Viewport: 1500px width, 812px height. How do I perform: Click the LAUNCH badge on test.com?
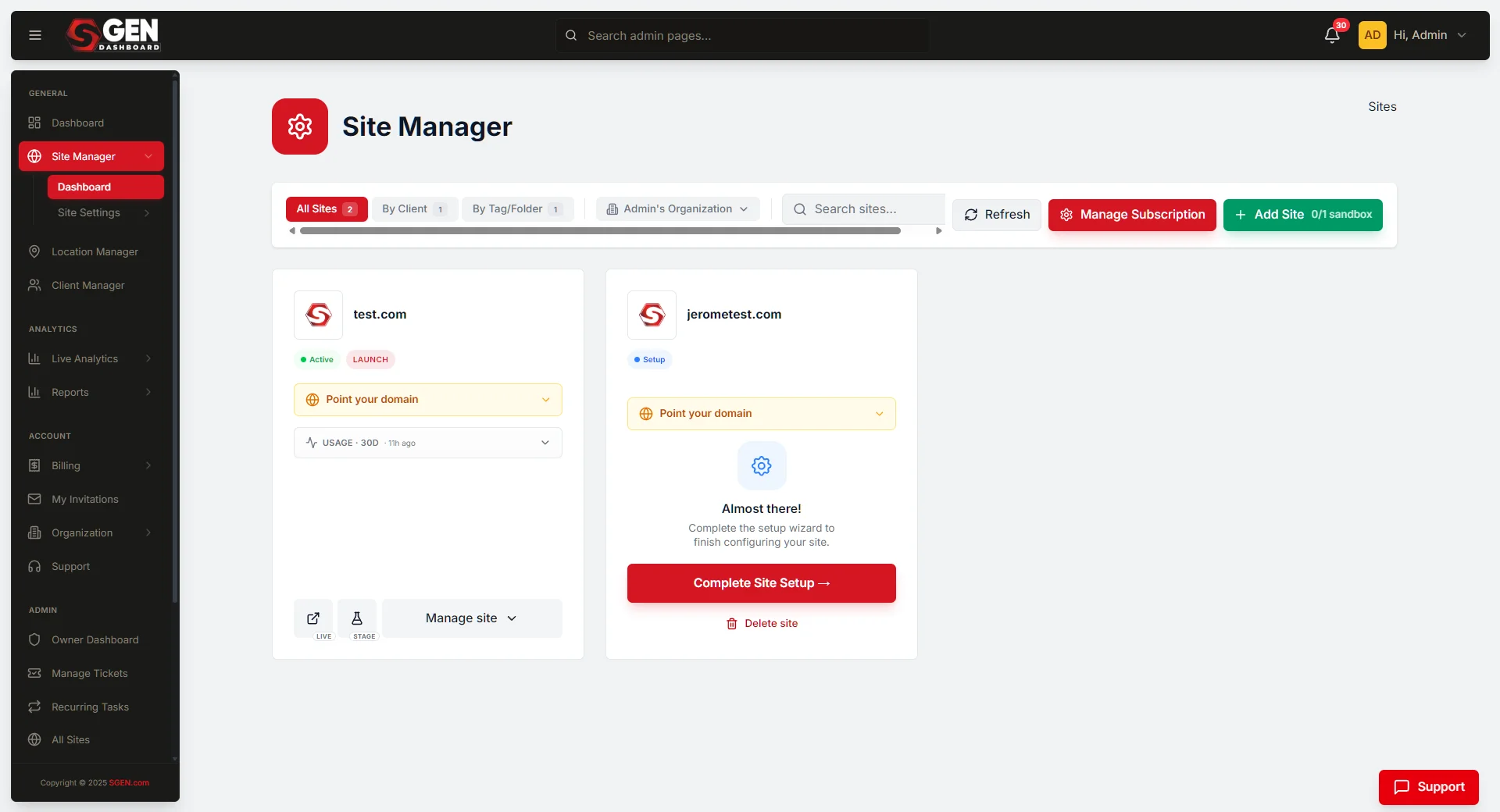pyautogui.click(x=370, y=360)
